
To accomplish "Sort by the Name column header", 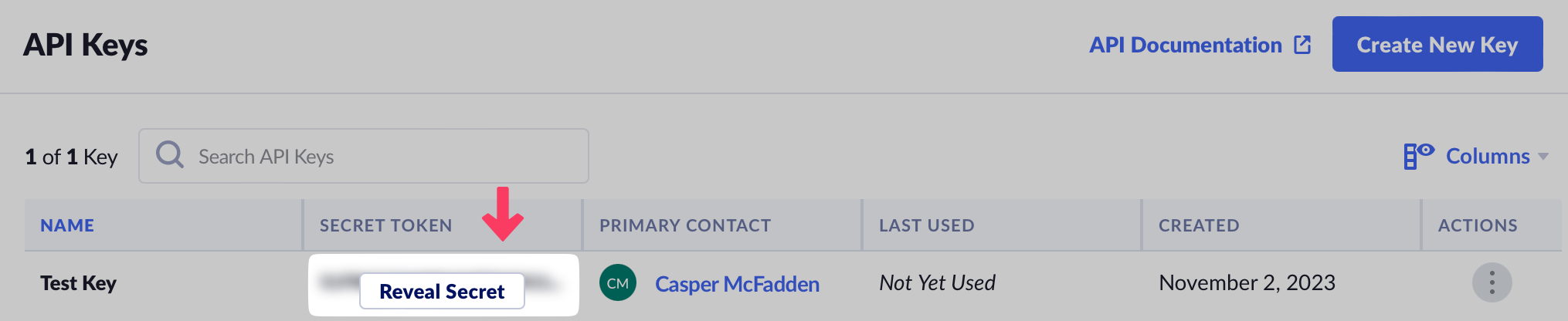I will pyautogui.click(x=67, y=225).
